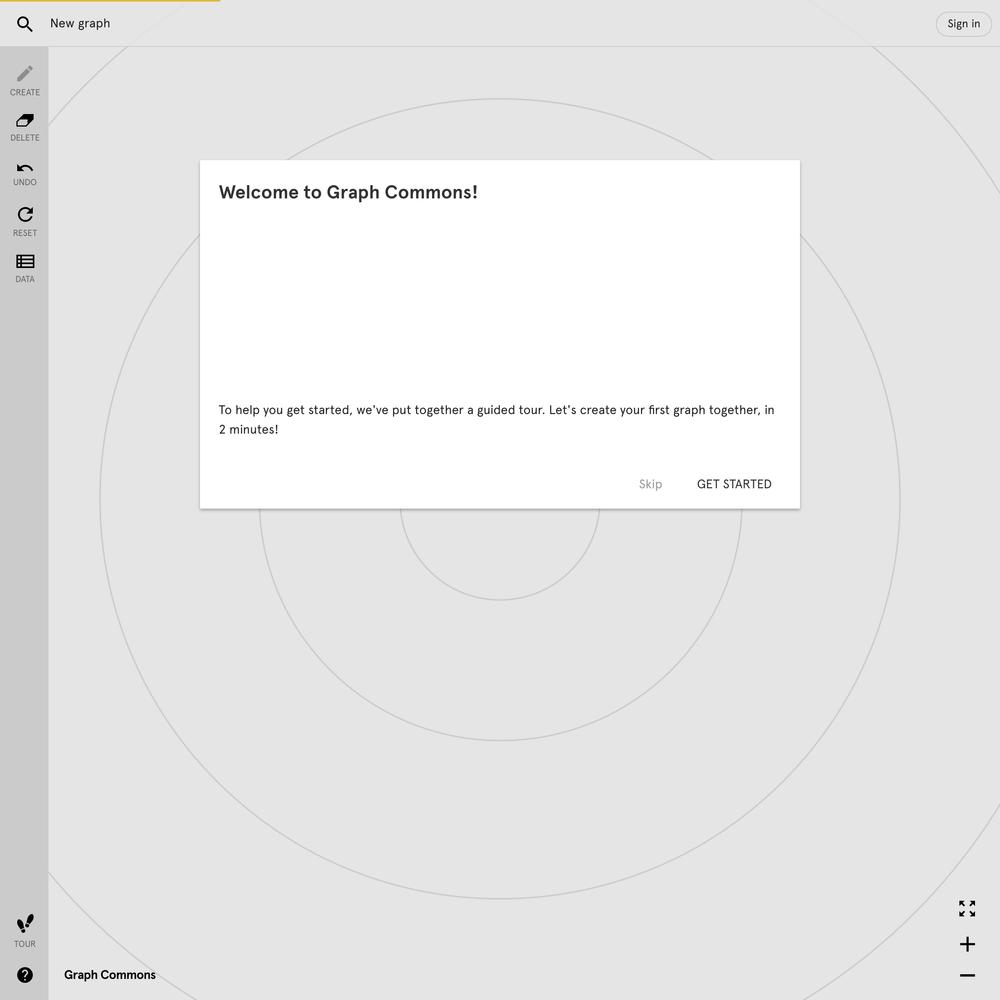
Task: Click the Welcome to Graph Commons! heading
Action: [348, 192]
